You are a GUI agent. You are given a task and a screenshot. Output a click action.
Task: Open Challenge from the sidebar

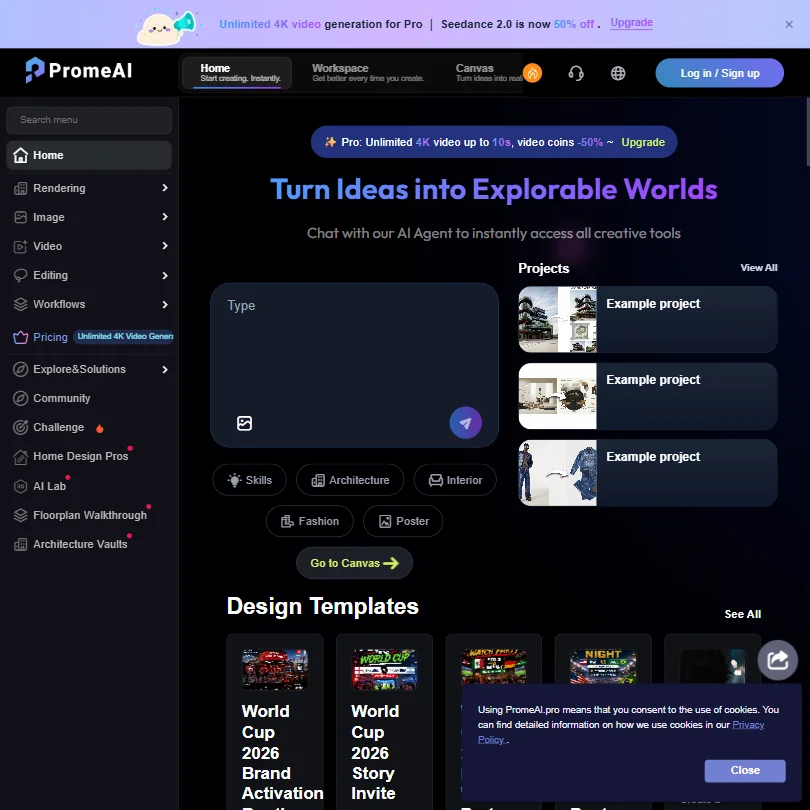(58, 427)
